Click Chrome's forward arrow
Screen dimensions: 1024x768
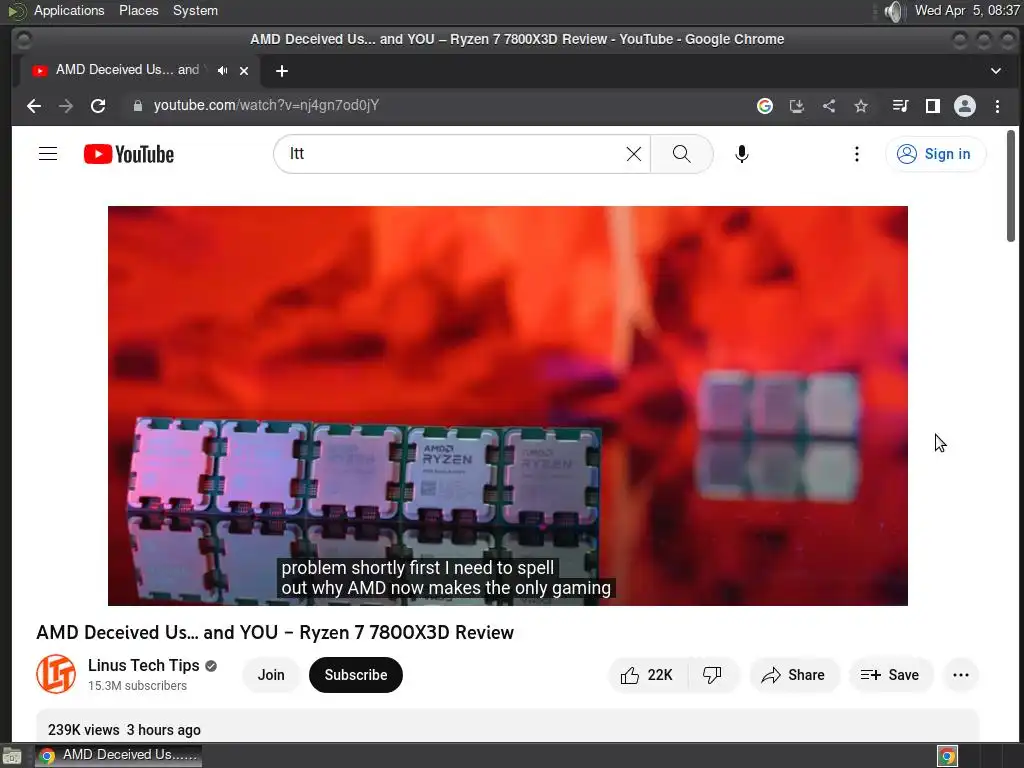(66, 106)
